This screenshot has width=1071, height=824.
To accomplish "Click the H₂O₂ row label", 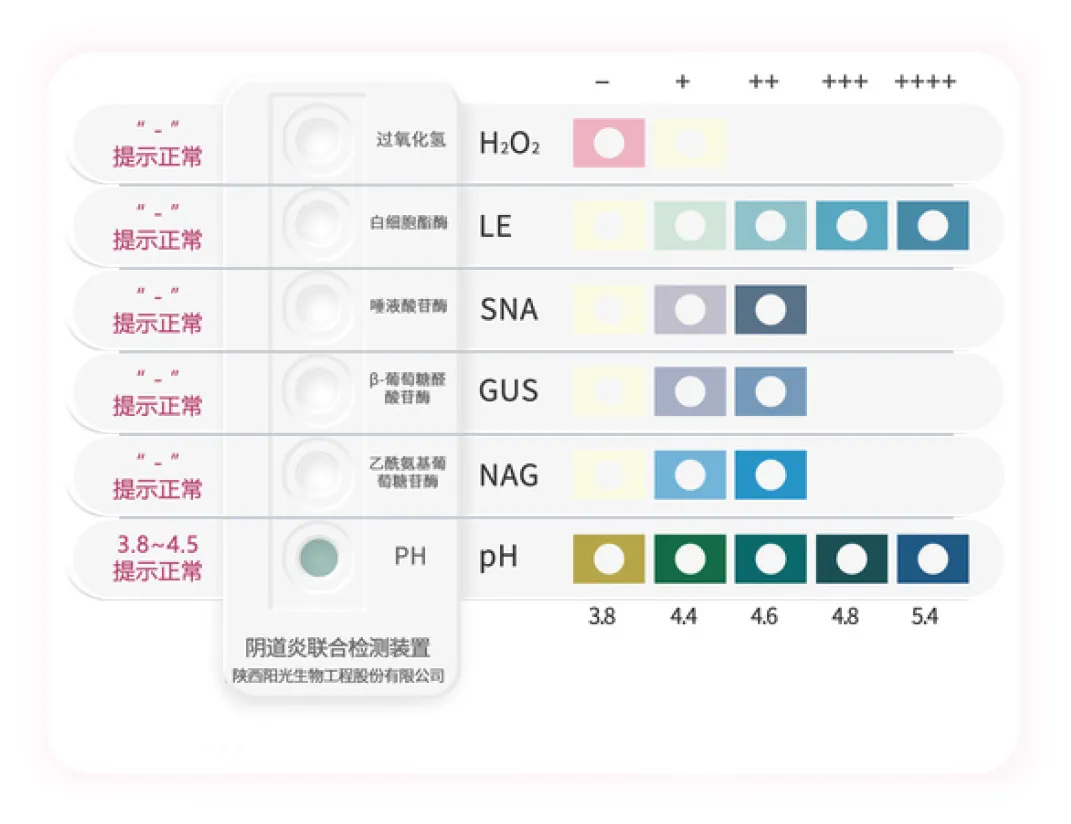I will click(509, 144).
